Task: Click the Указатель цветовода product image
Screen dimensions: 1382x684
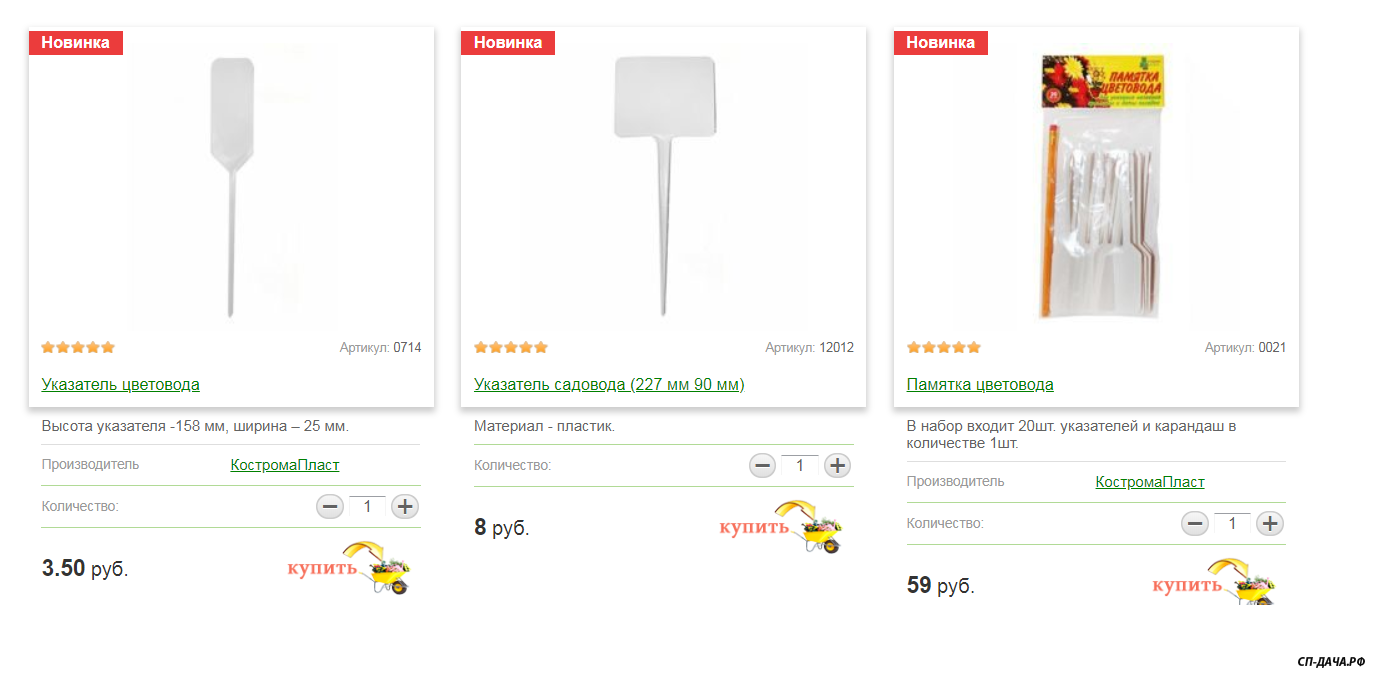Action: pyautogui.click(x=231, y=185)
